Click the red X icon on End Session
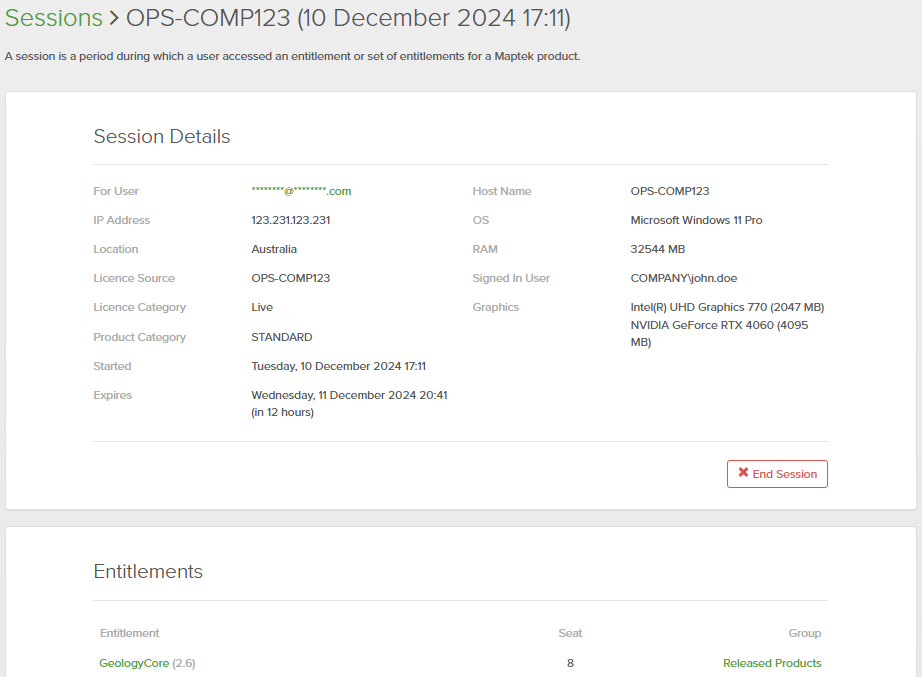The image size is (922, 677). coord(743,473)
